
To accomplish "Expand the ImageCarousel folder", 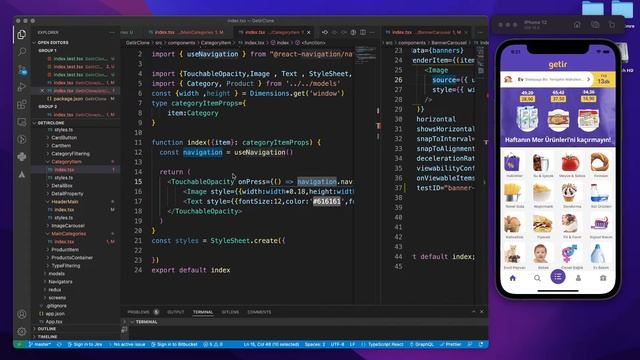I will tap(68, 226).
